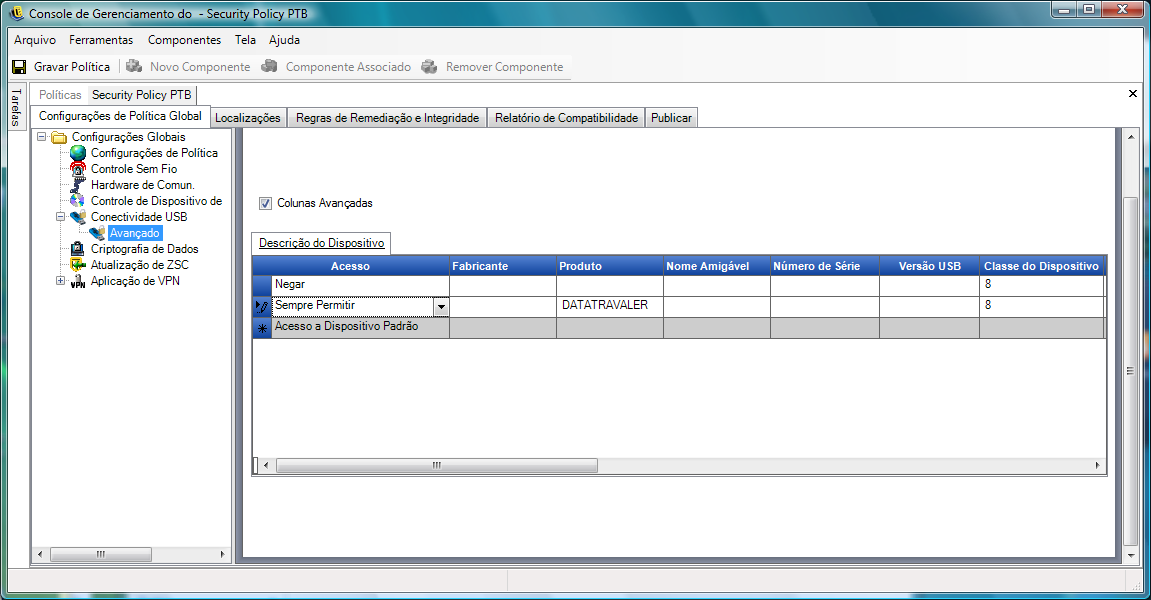Click the Avançado node icon
The image size is (1151, 600).
click(x=97, y=233)
